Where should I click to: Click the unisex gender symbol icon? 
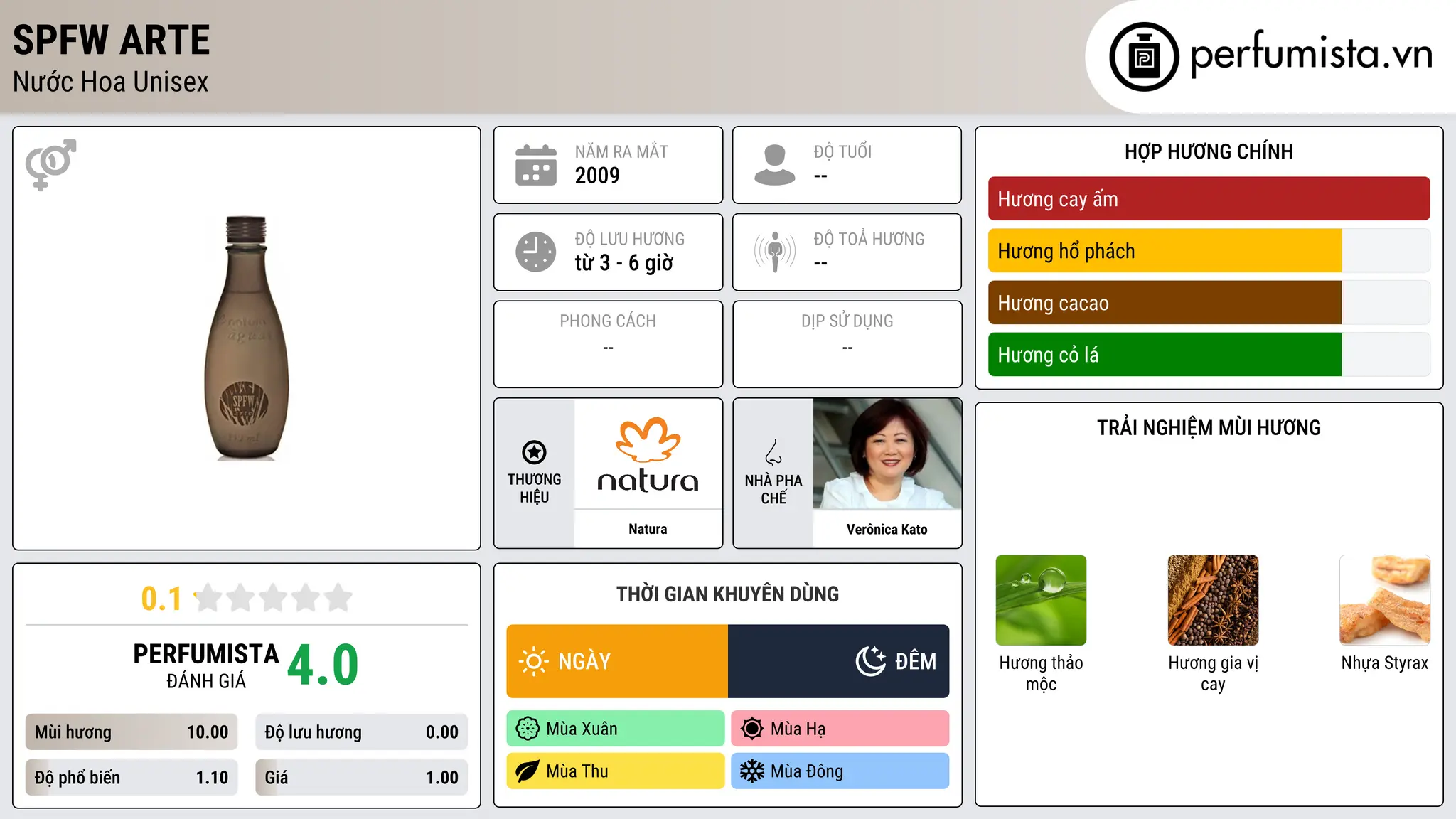point(50,164)
